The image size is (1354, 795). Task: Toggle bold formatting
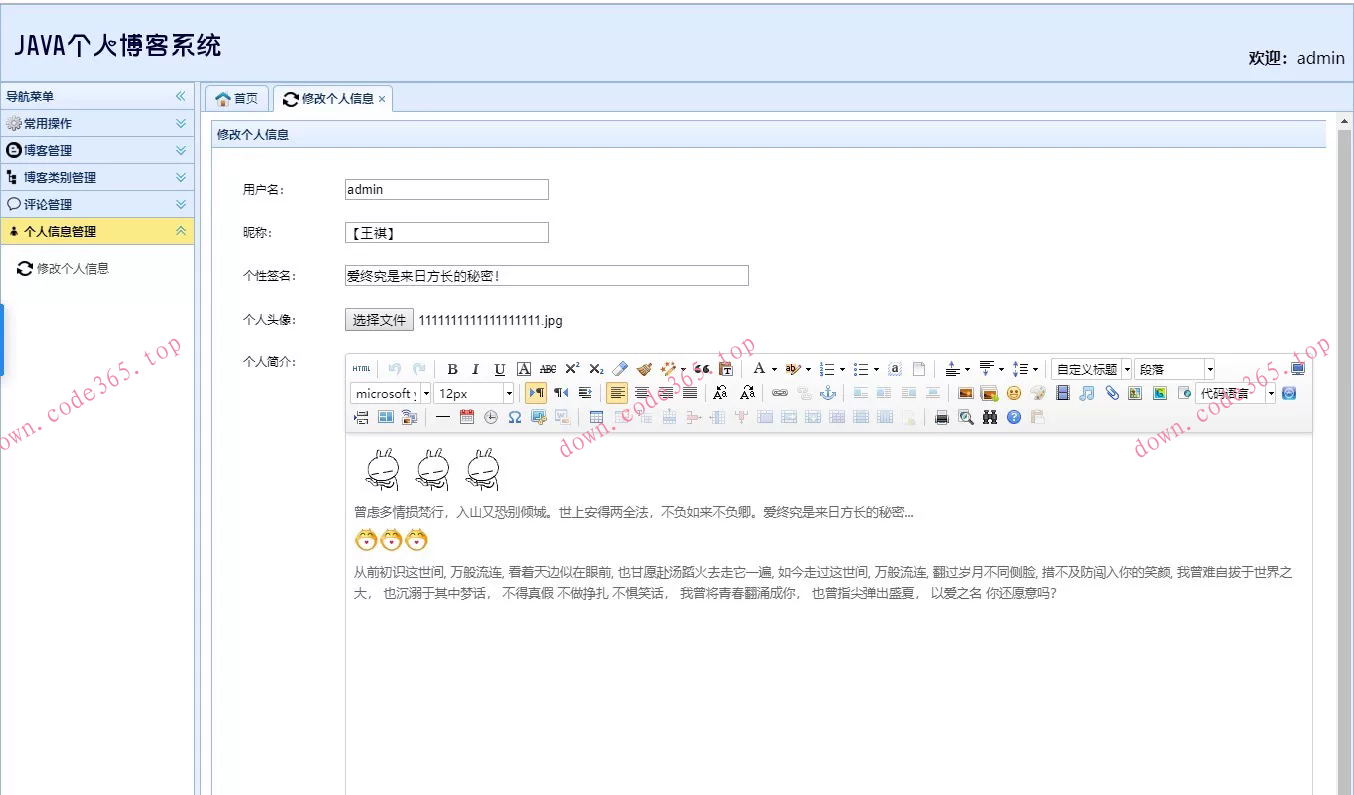(x=452, y=368)
